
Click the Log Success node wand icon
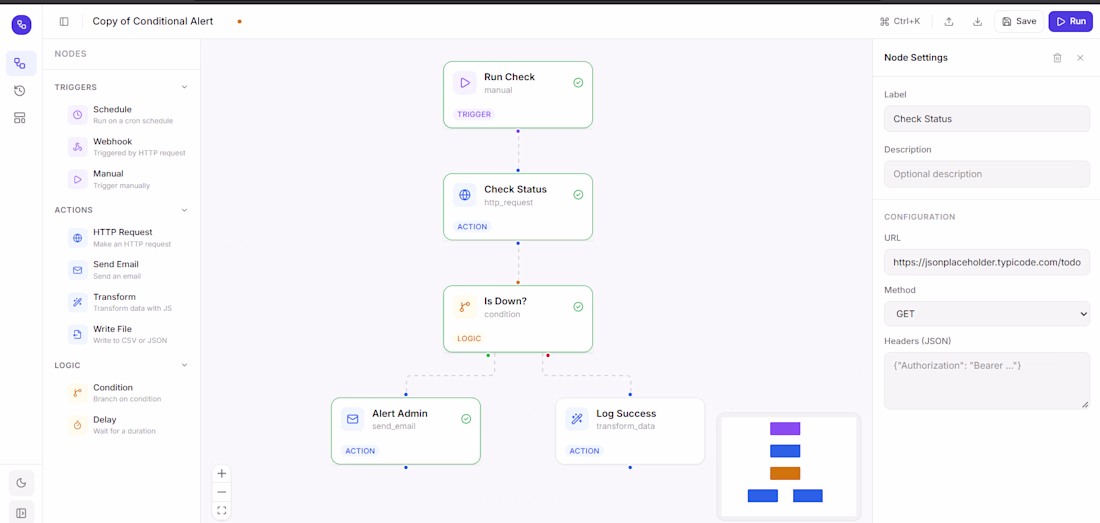577,419
